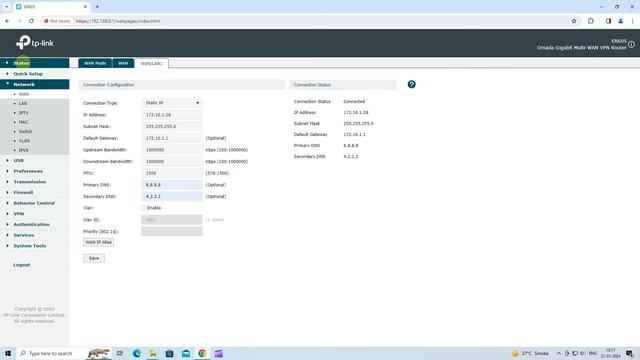This screenshot has width=640, height=360.
Task: Click the MTU input field
Action: pos(172,173)
